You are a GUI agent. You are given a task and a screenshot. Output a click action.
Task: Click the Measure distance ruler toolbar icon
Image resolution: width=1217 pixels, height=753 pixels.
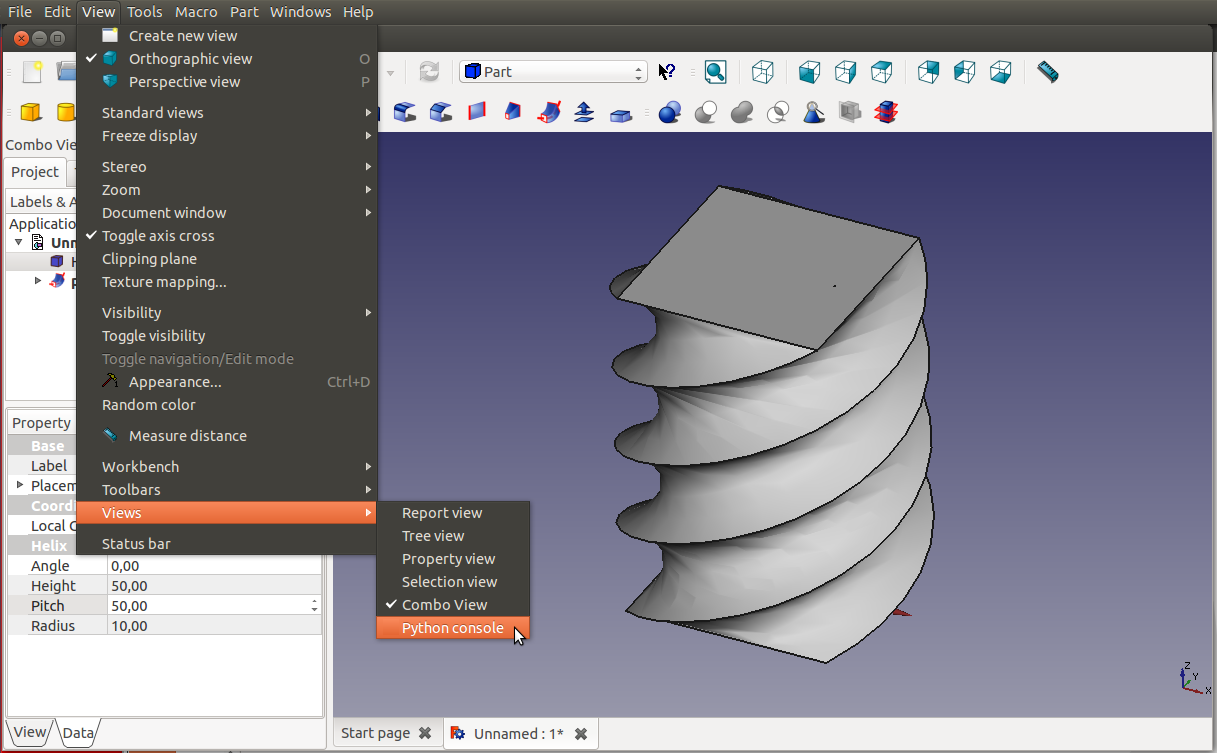1047,72
